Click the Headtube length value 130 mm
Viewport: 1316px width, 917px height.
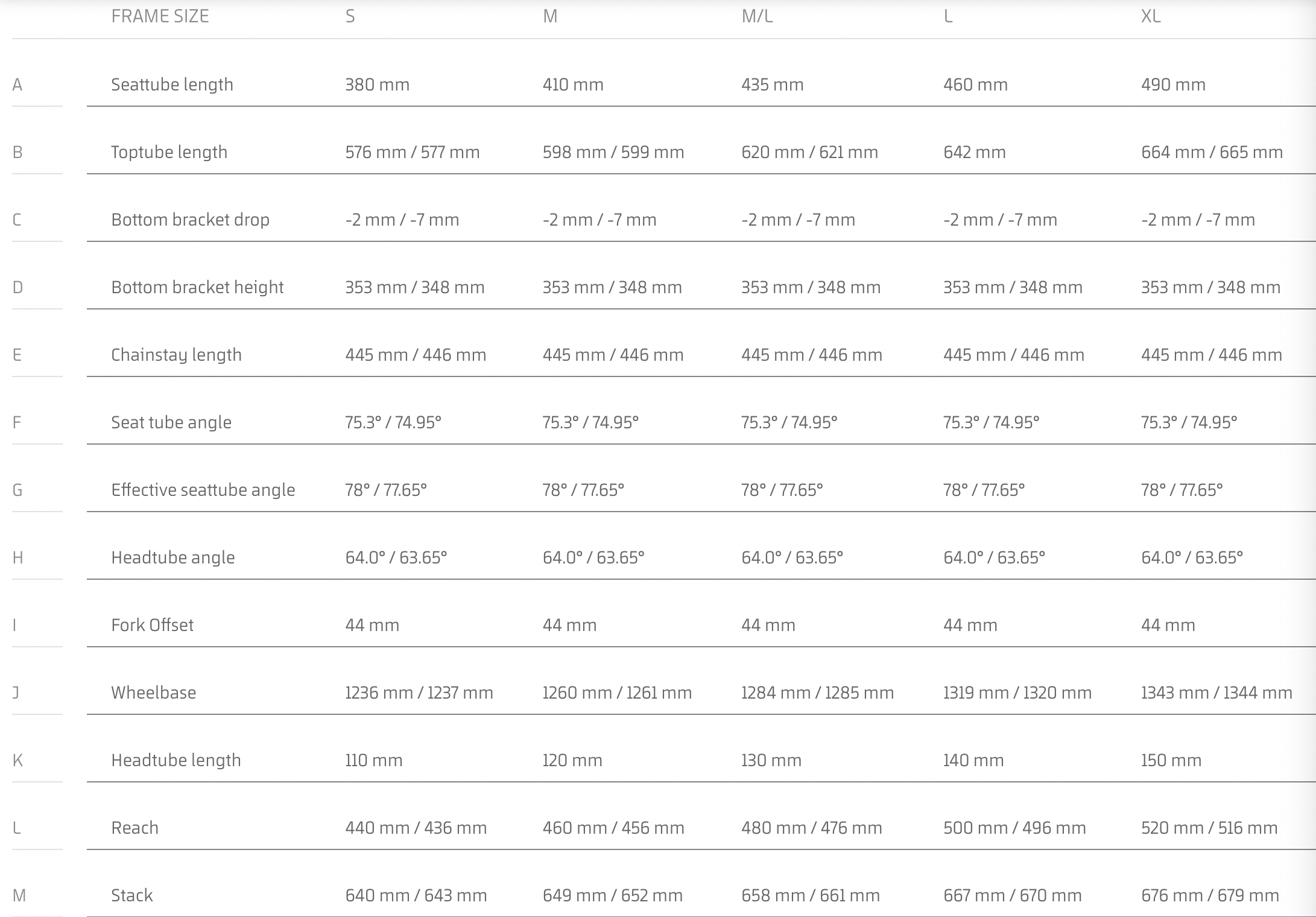click(x=771, y=760)
